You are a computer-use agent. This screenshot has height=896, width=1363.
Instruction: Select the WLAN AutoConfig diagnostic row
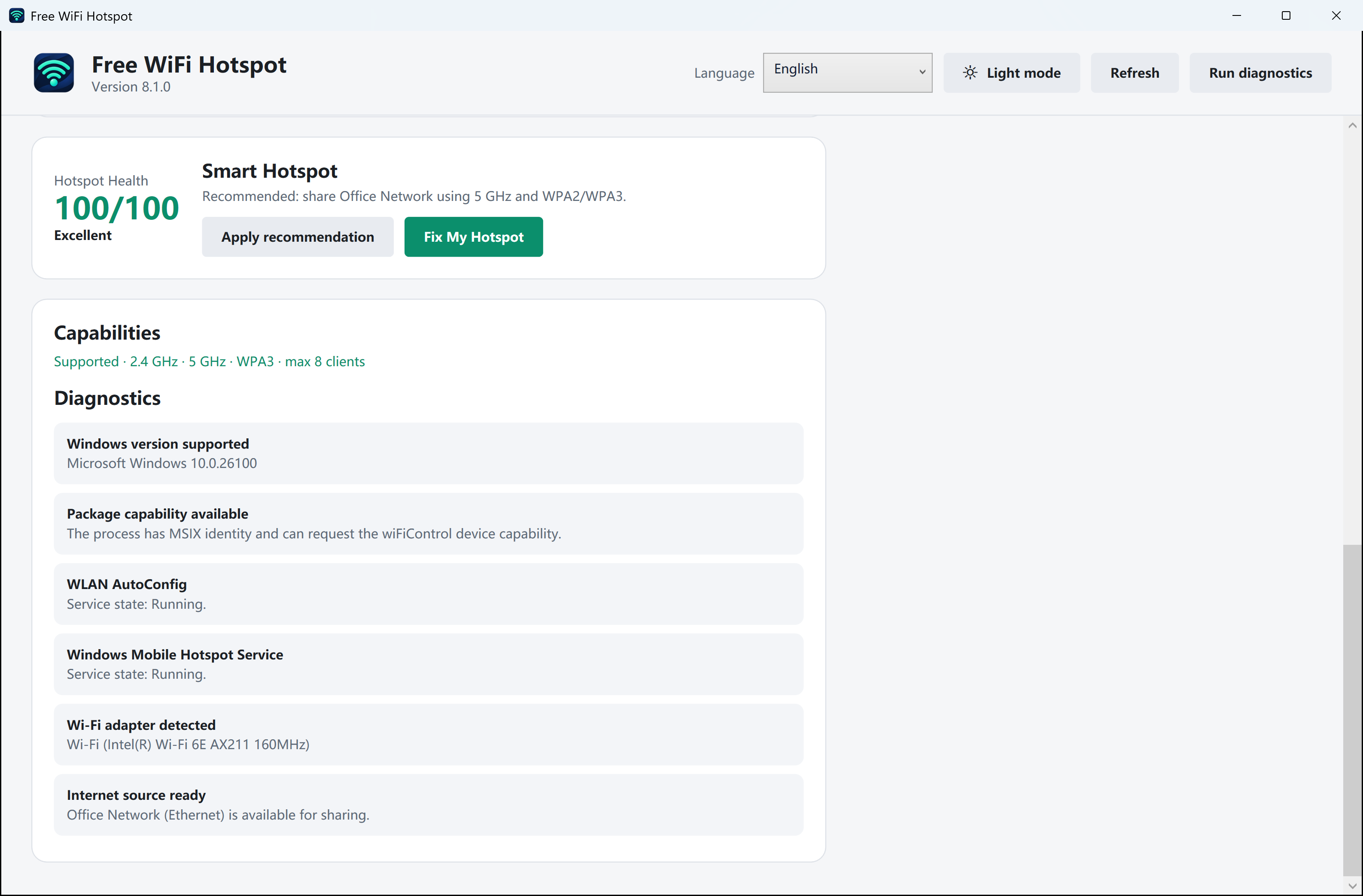click(x=429, y=594)
